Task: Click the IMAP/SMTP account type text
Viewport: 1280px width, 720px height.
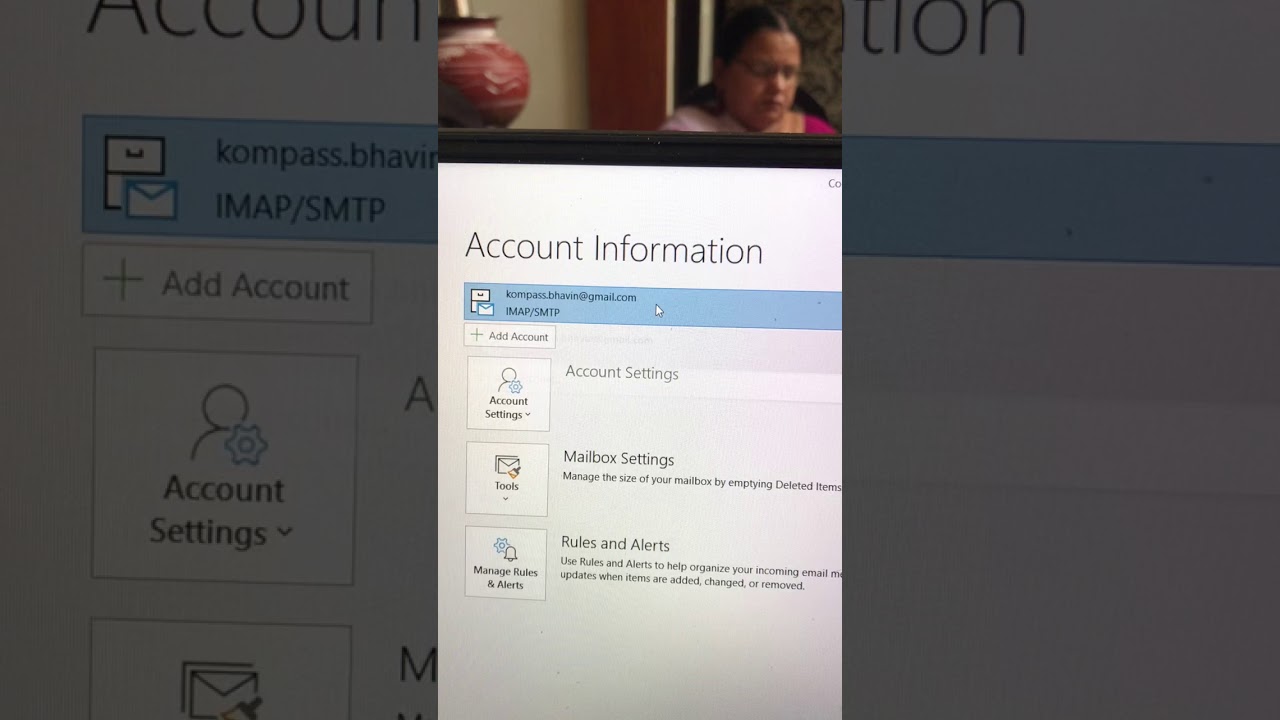Action: [x=532, y=312]
